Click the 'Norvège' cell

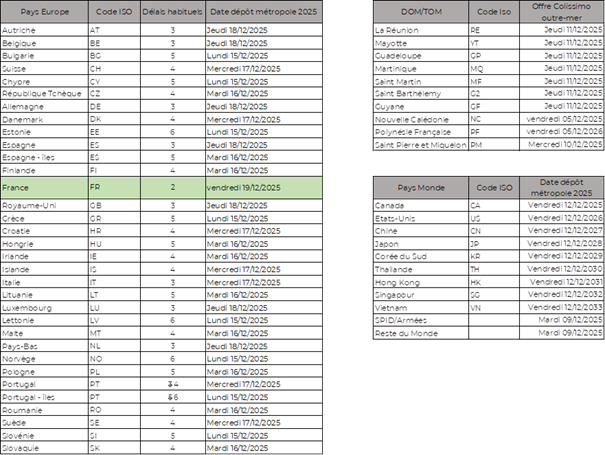(x=44, y=359)
